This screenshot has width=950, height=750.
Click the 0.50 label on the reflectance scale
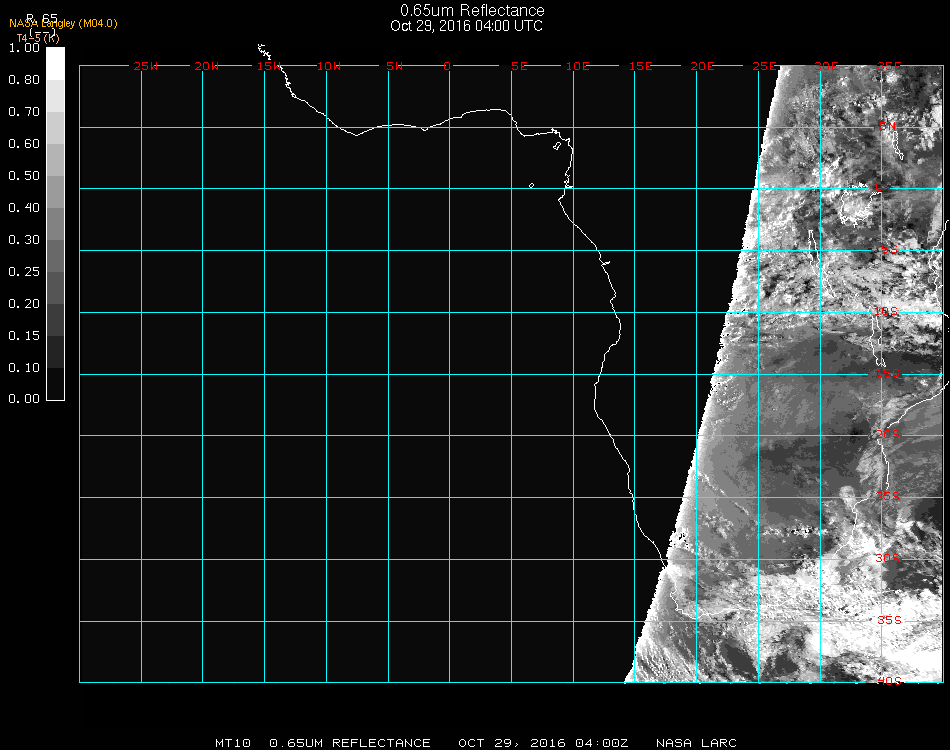23,176
